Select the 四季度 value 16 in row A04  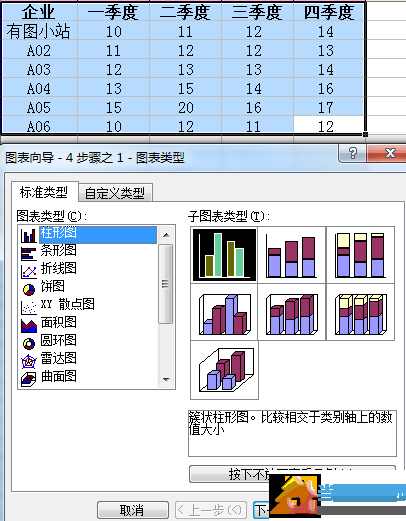(x=329, y=88)
